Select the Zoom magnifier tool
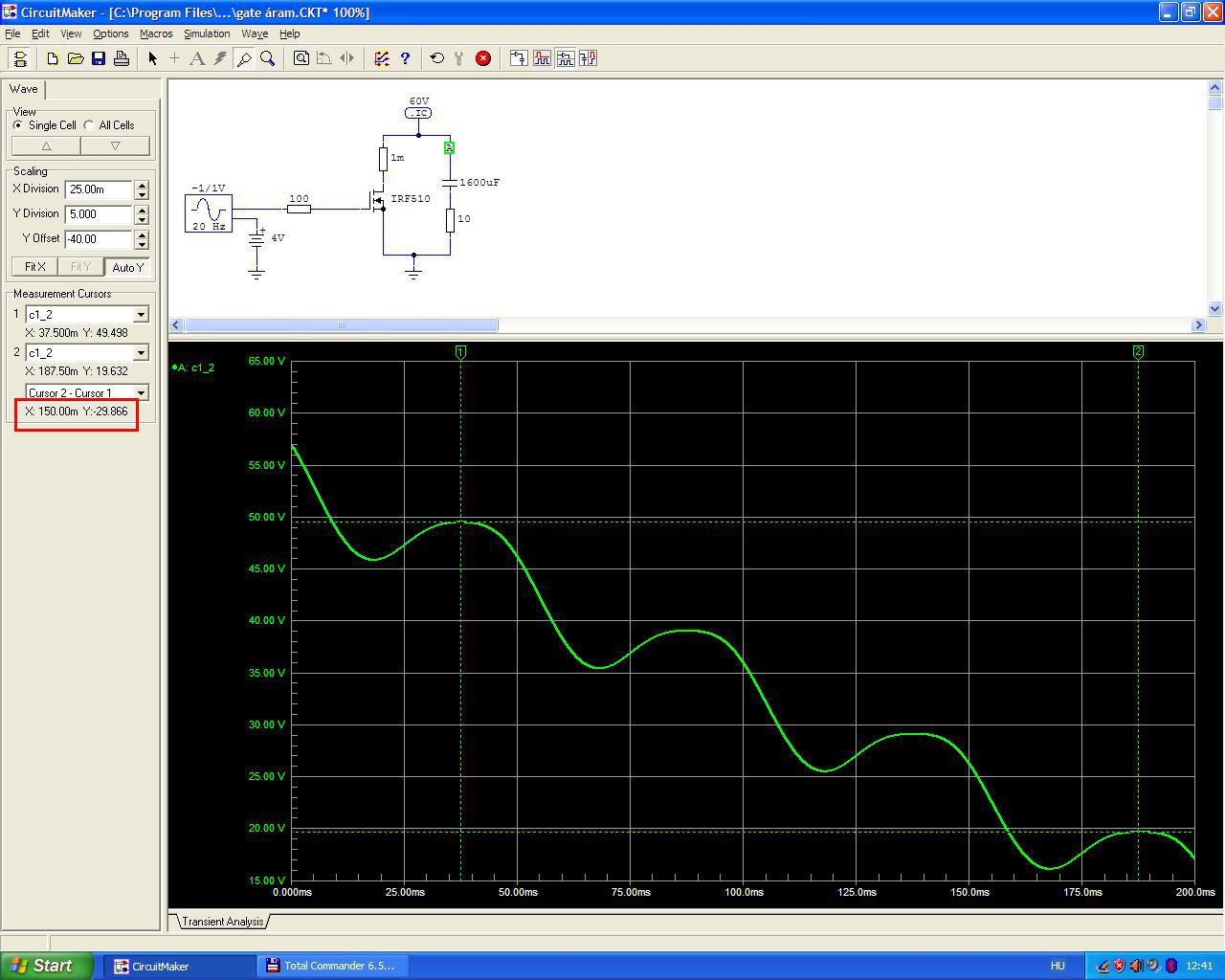1225x980 pixels. point(267,58)
